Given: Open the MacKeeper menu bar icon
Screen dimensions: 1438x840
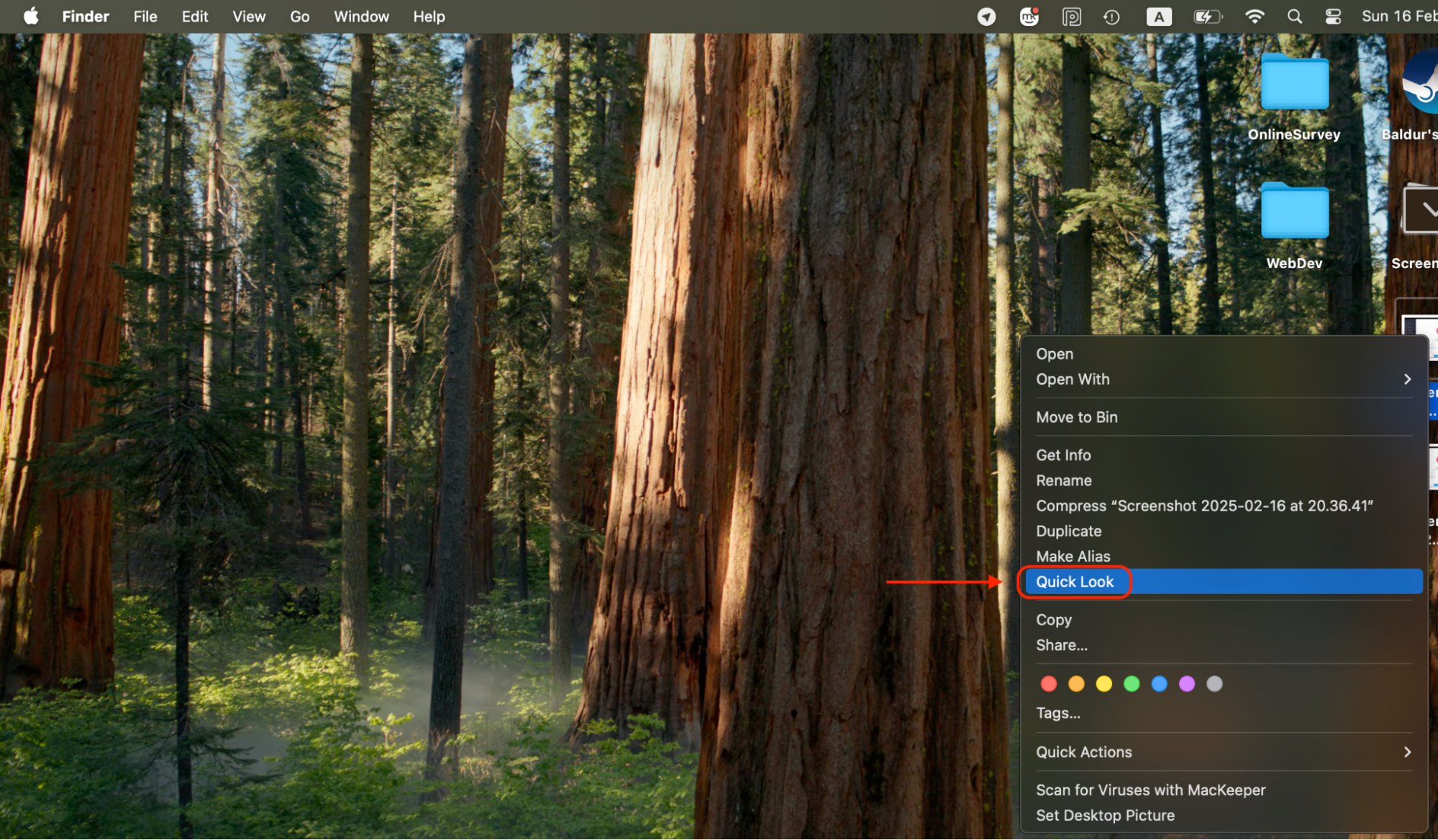Looking at the screenshot, I should click(x=1029, y=16).
